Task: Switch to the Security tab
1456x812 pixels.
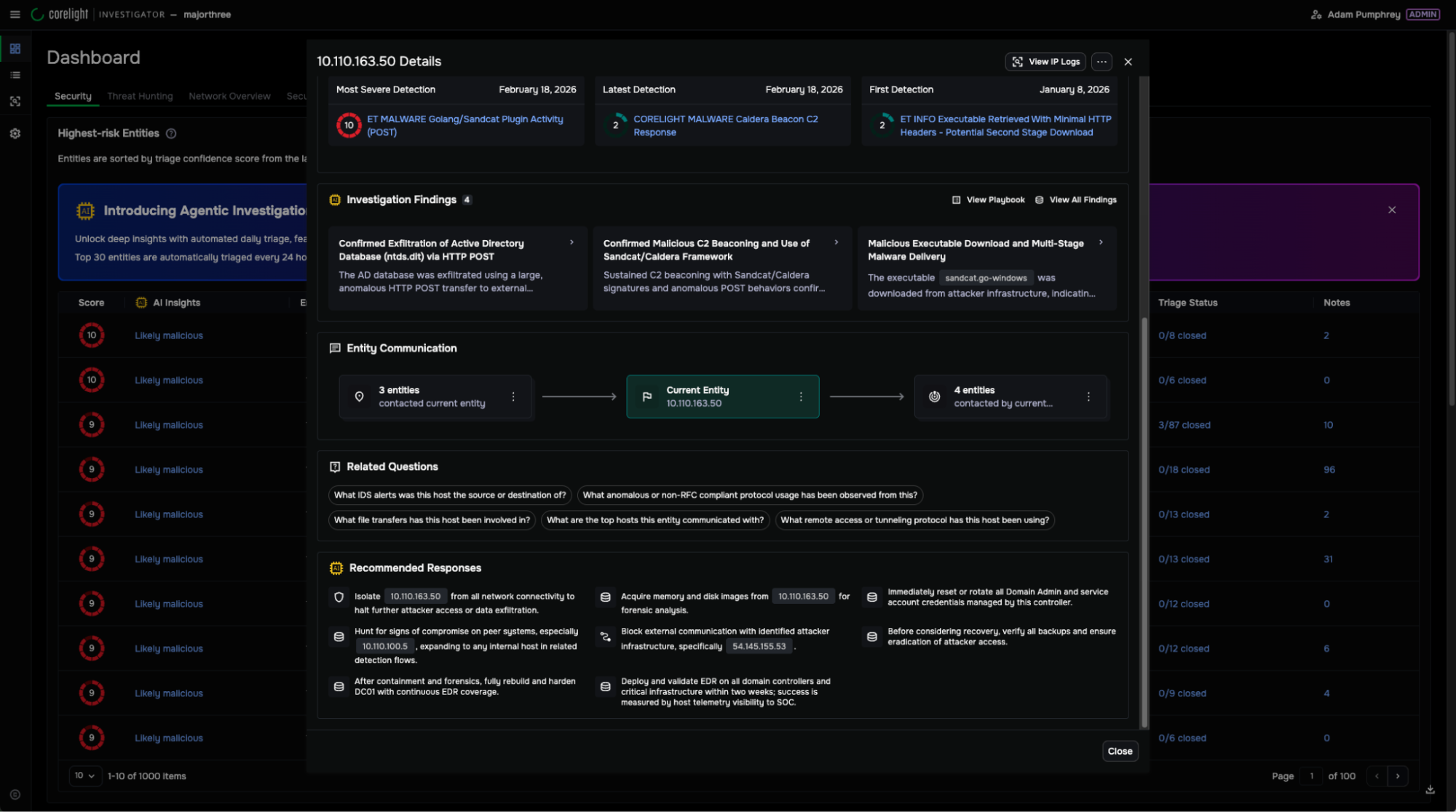Action: click(x=73, y=96)
